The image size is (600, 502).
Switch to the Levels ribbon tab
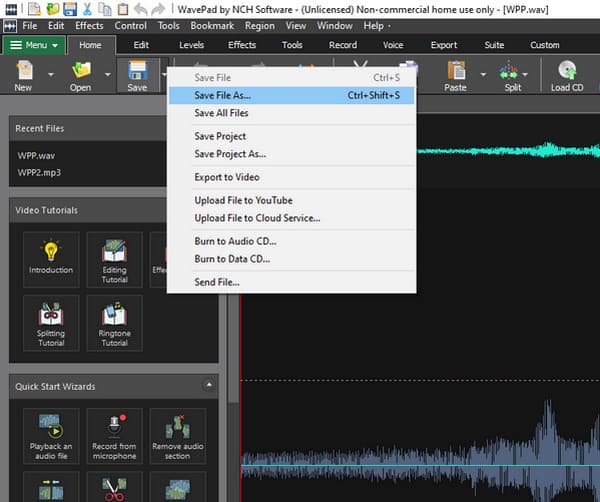[191, 45]
